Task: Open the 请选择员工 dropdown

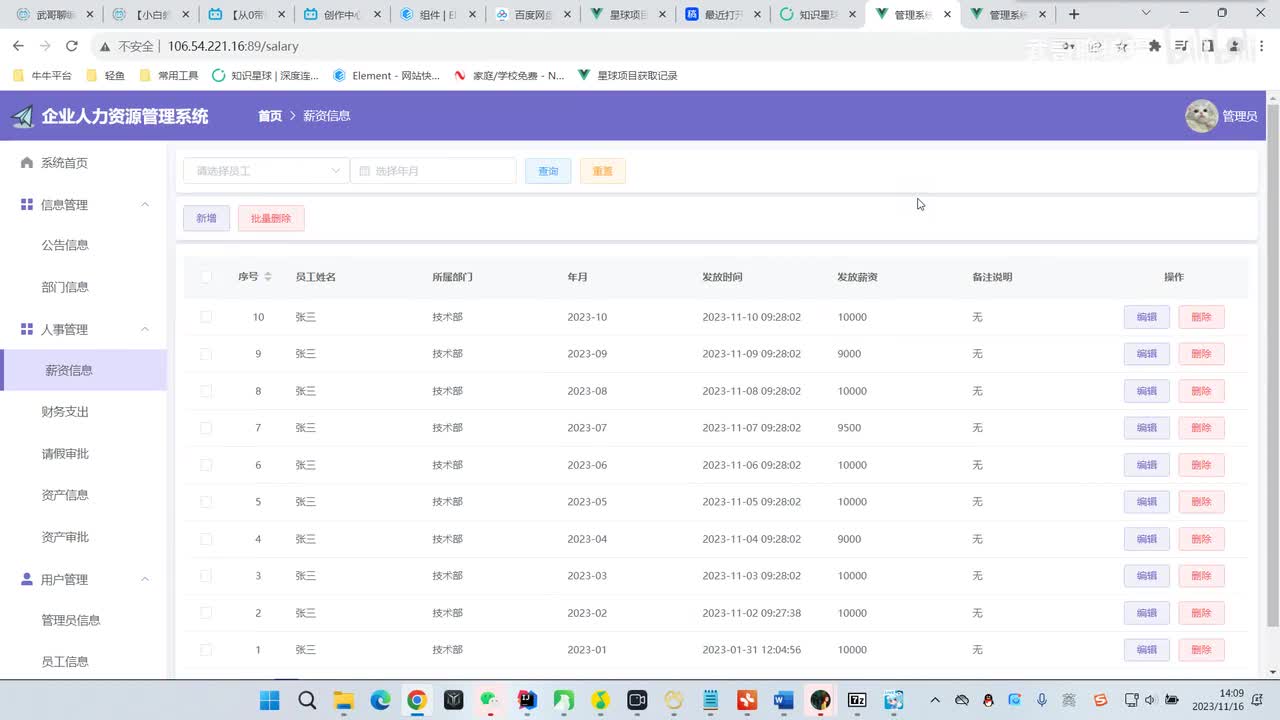Action: pyautogui.click(x=266, y=171)
